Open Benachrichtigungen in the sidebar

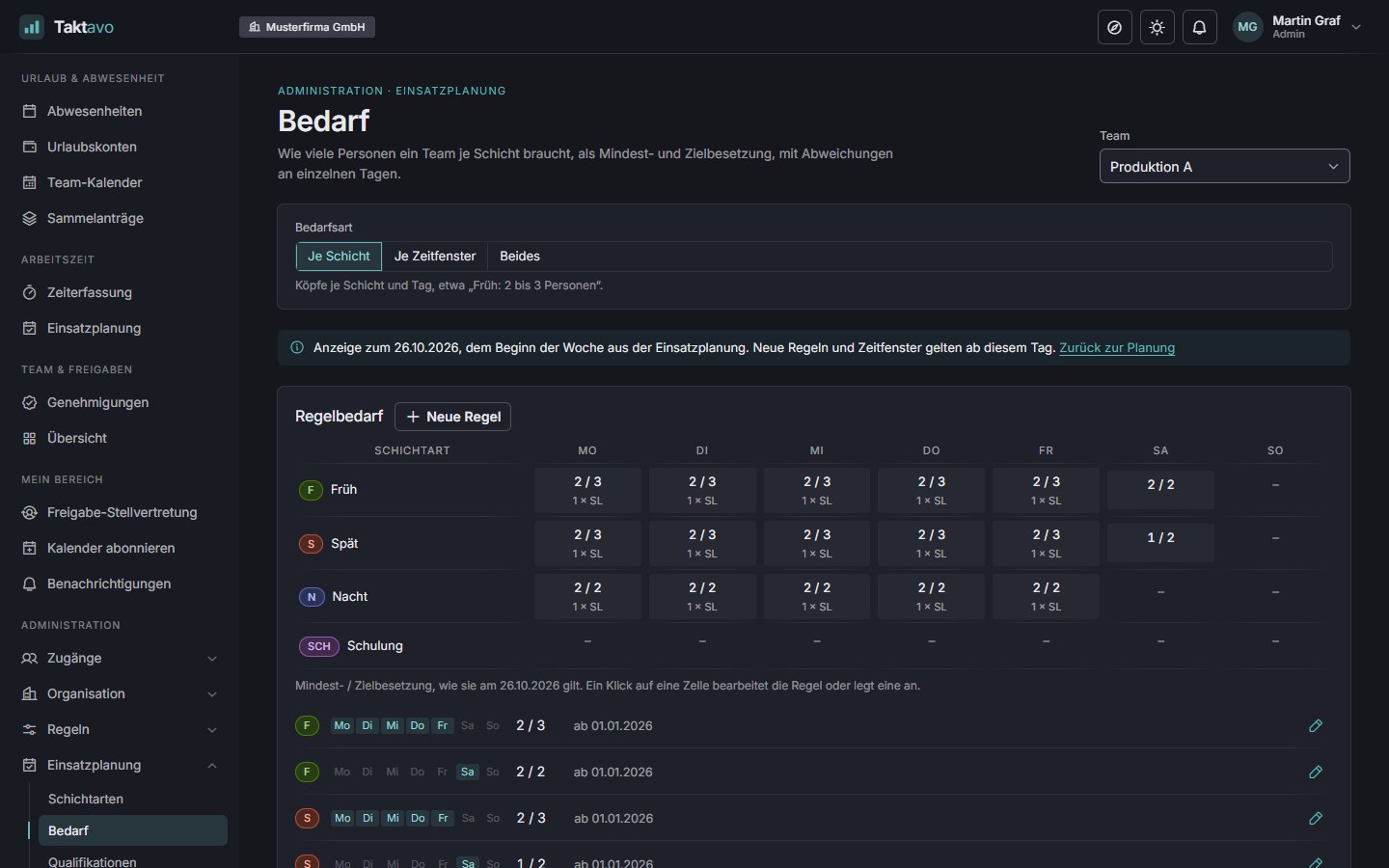pyautogui.click(x=120, y=583)
